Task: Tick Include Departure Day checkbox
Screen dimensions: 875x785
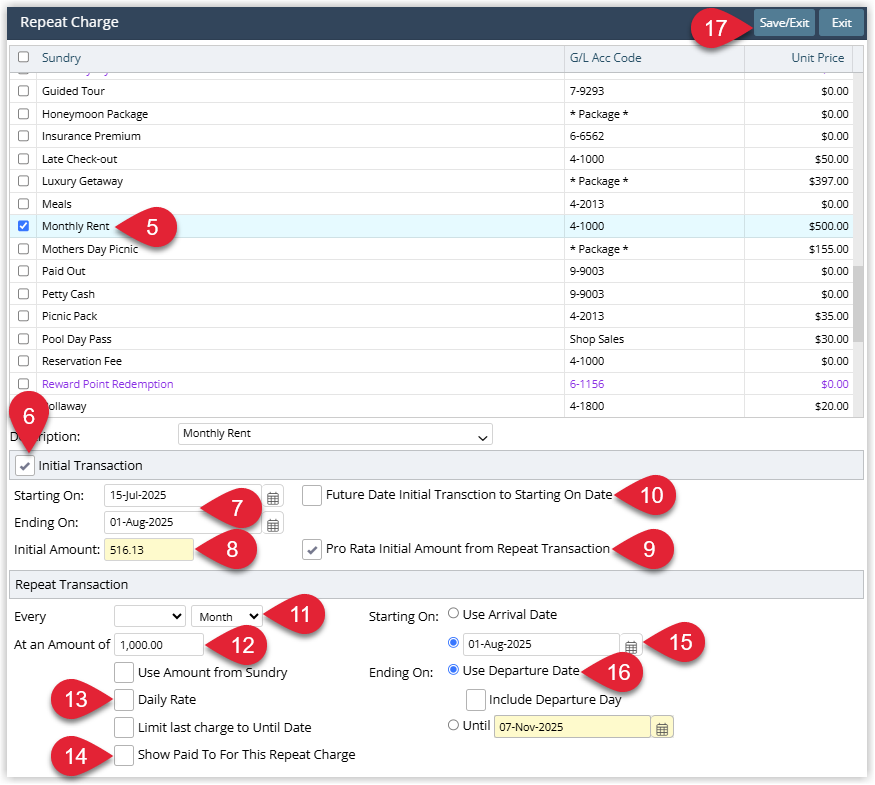Action: pos(475,700)
